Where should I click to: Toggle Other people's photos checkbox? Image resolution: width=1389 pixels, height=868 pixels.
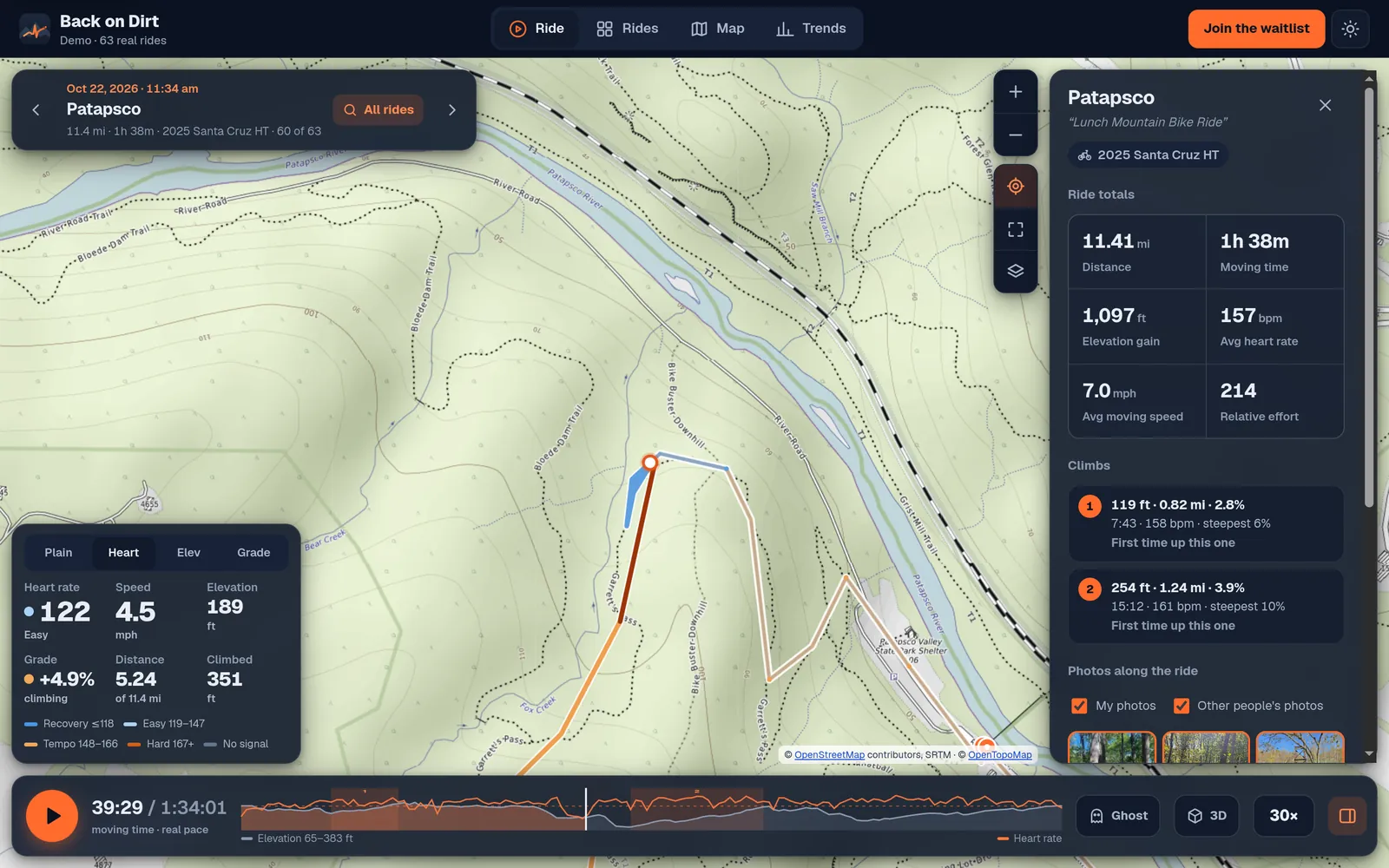coord(1182,706)
